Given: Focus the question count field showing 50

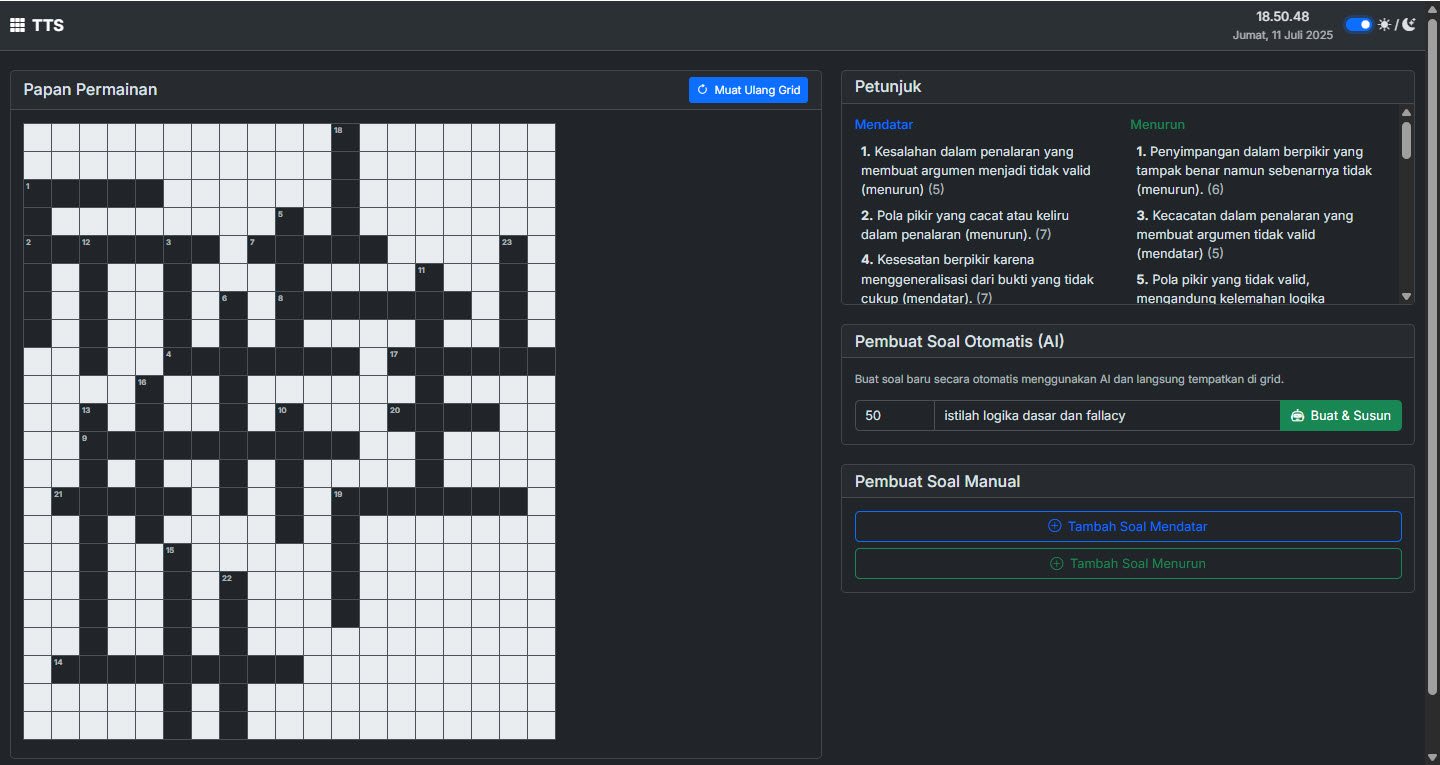Looking at the screenshot, I should click(894, 415).
